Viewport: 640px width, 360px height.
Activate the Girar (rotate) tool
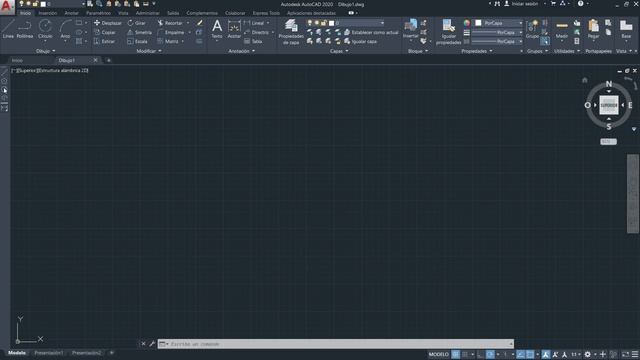136,23
